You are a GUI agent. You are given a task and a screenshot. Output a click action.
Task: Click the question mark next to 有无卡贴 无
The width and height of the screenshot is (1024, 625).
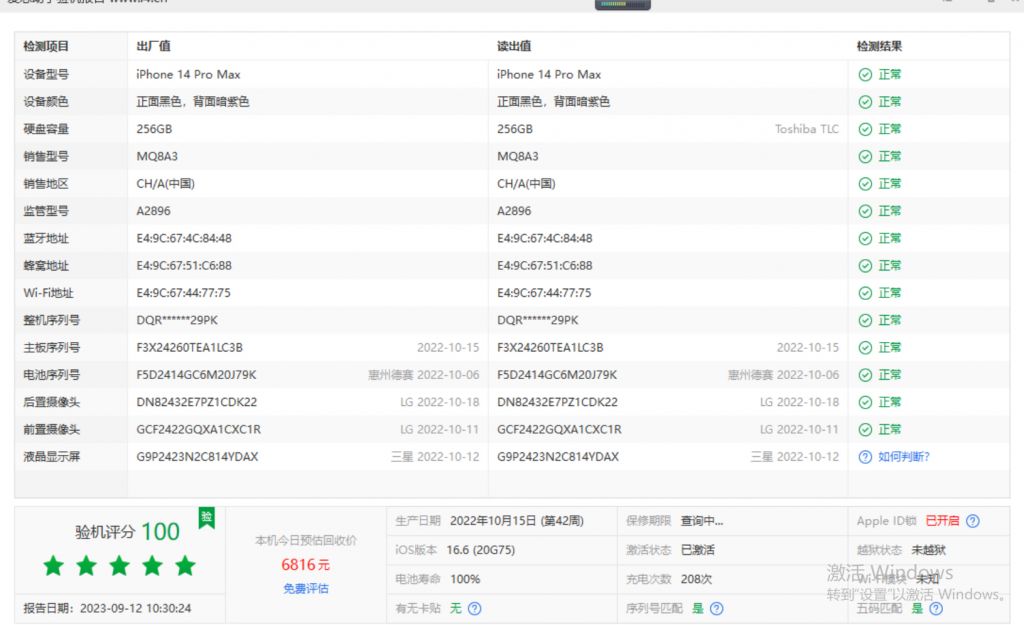(475, 607)
